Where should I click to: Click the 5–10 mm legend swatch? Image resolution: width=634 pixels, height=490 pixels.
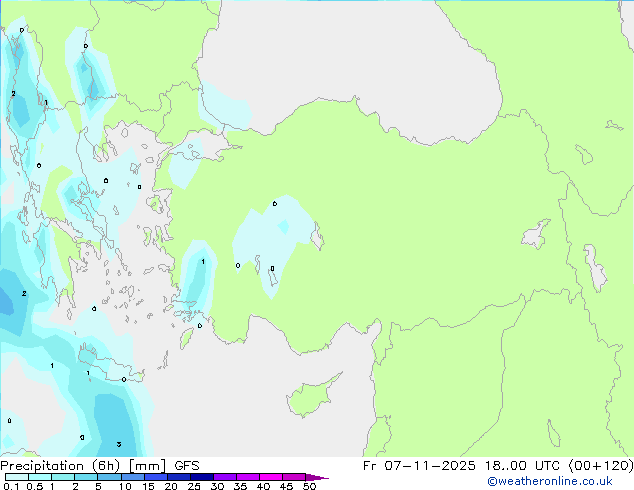click(x=109, y=477)
